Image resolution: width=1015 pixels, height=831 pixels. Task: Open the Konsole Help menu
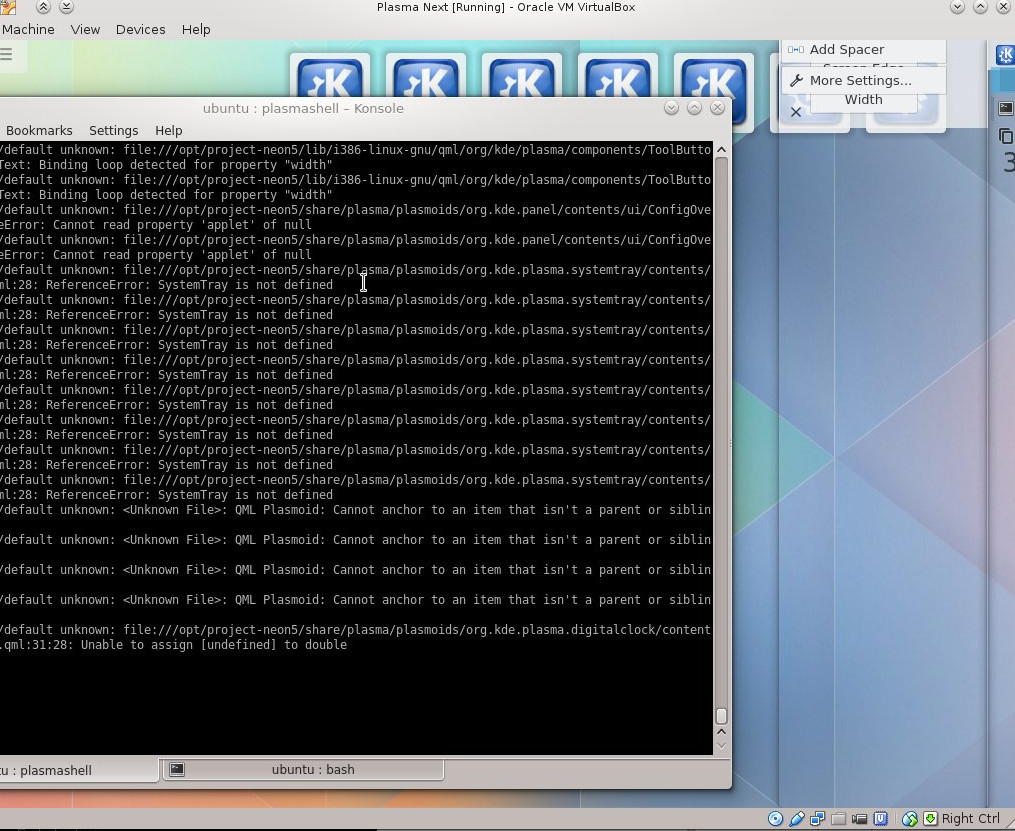pos(168,131)
